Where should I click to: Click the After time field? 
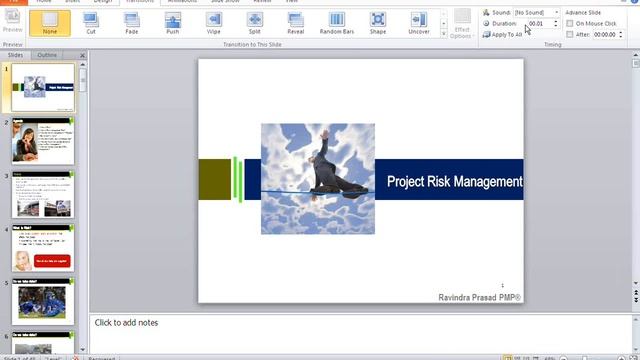[x=605, y=35]
